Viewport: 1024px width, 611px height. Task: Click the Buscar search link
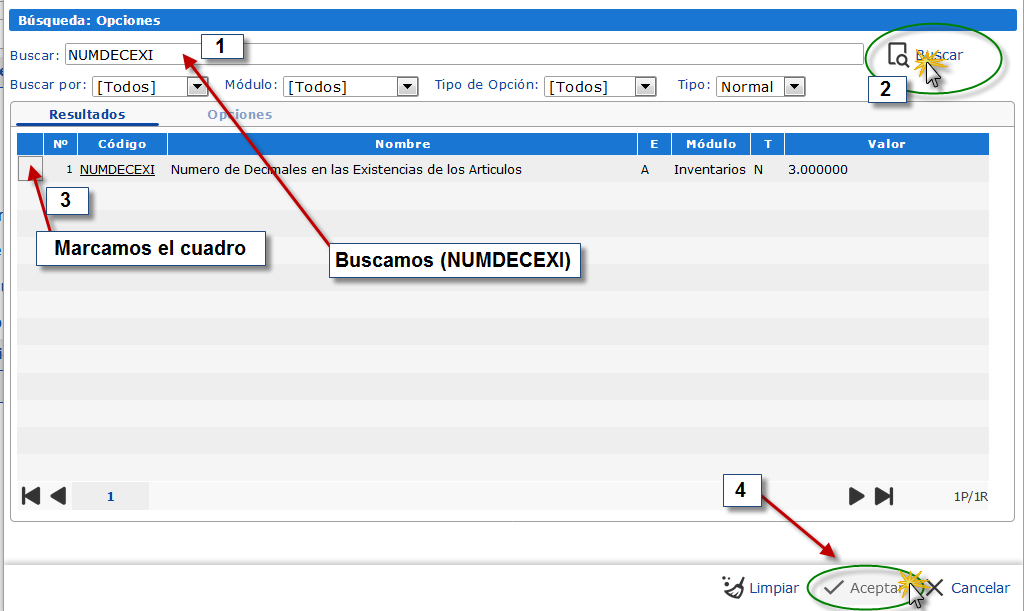[939, 55]
